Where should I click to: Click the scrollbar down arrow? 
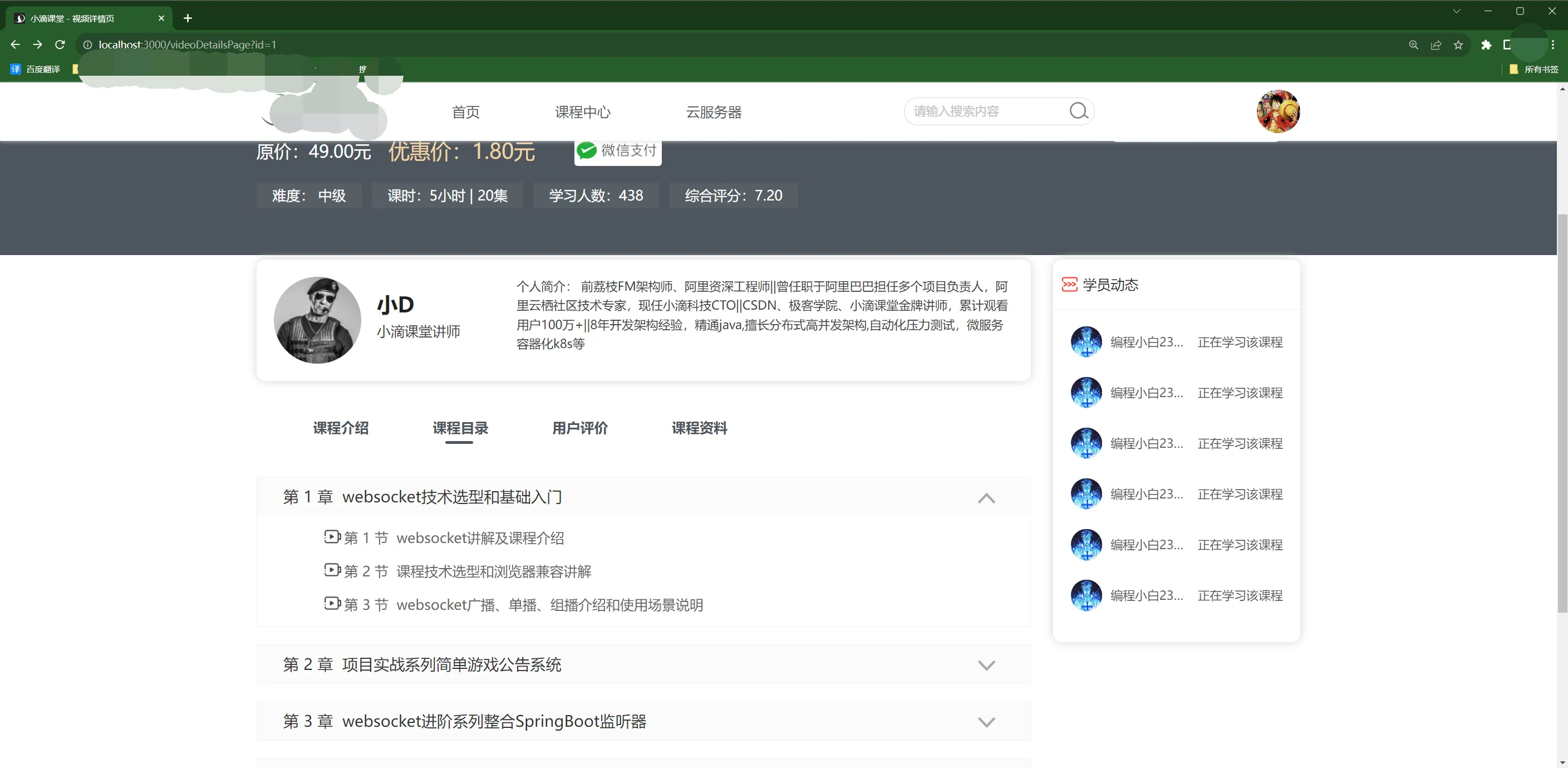pyautogui.click(x=1562, y=762)
